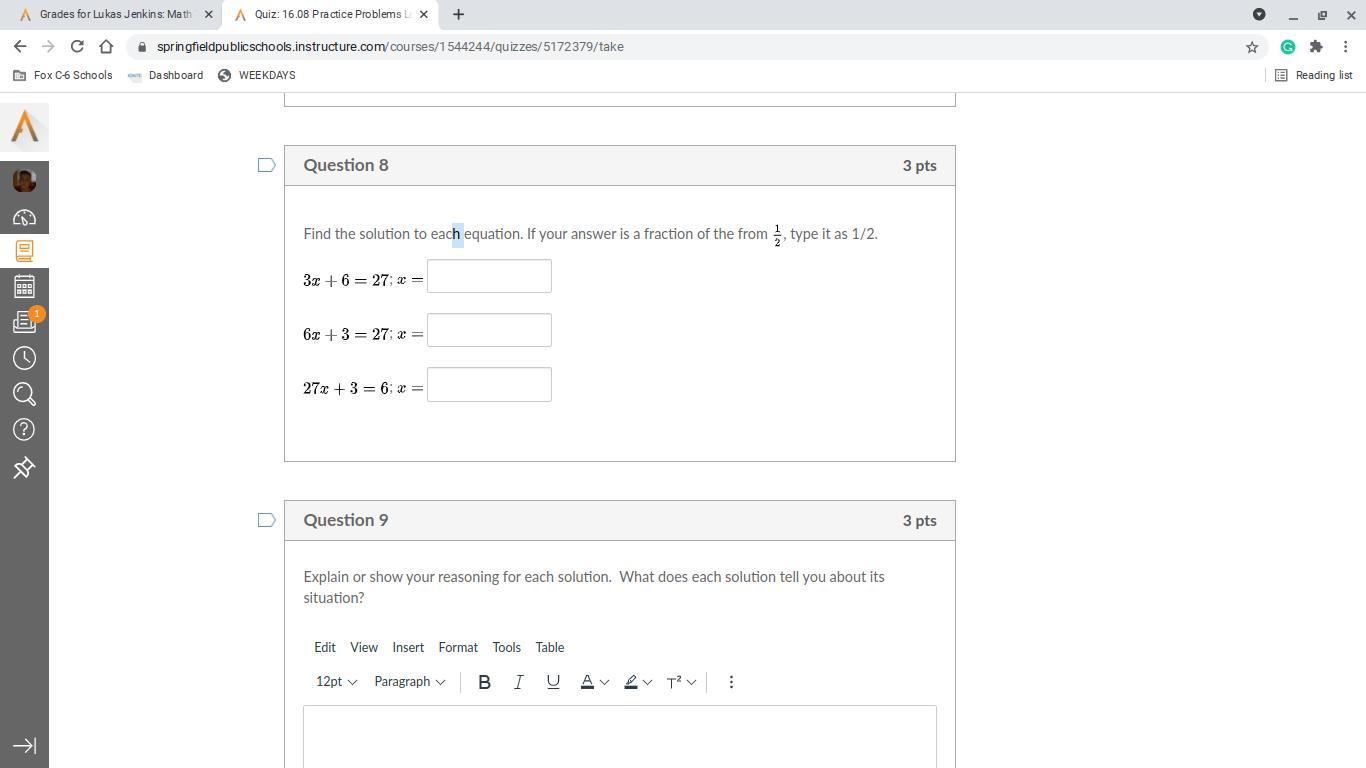Screen dimensions: 1366x768
Task: Go forward to the next page
Action: 48,47
